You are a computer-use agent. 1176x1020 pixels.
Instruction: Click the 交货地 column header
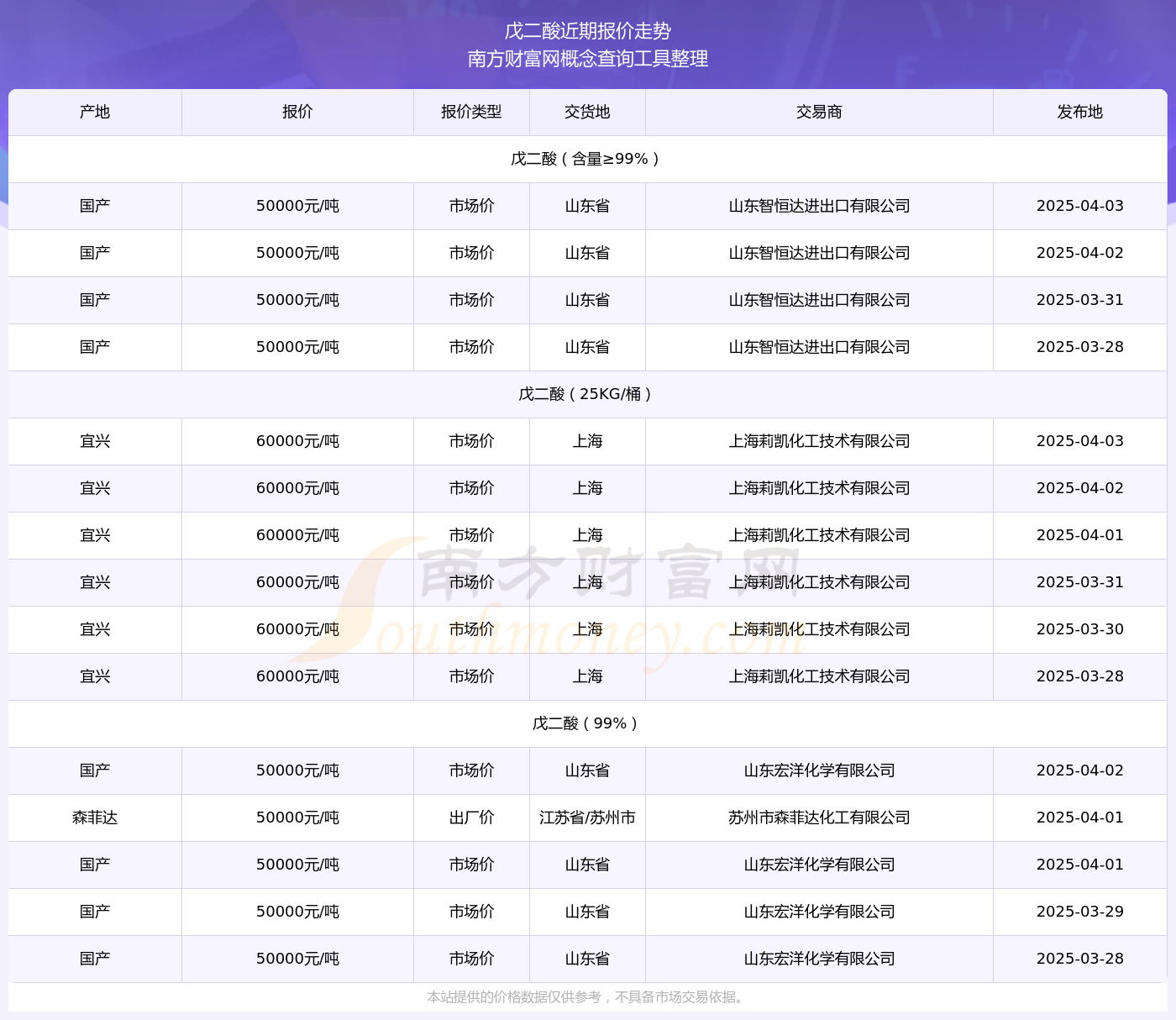pyautogui.click(x=587, y=112)
